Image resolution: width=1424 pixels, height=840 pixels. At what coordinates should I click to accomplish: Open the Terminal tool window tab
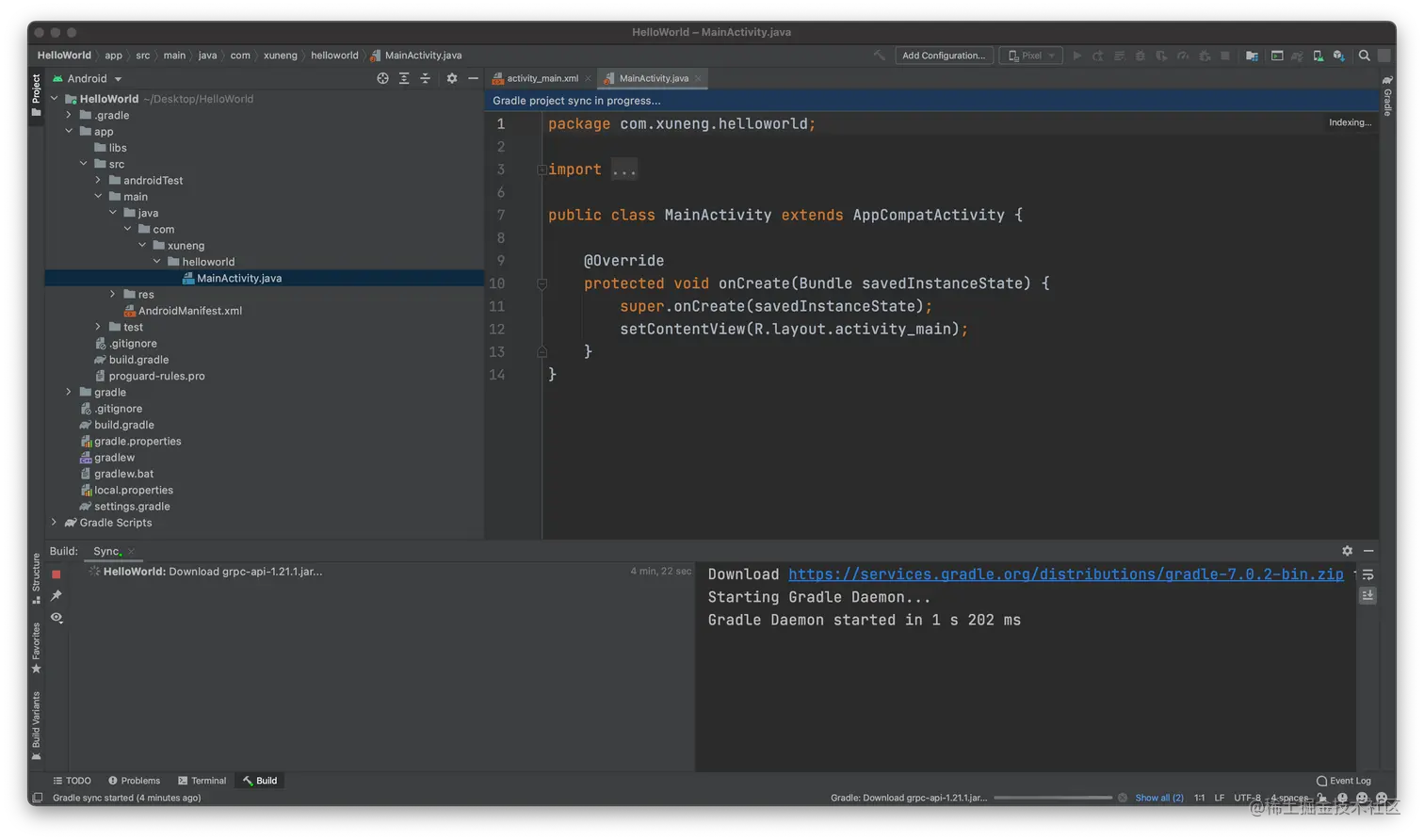click(202, 781)
